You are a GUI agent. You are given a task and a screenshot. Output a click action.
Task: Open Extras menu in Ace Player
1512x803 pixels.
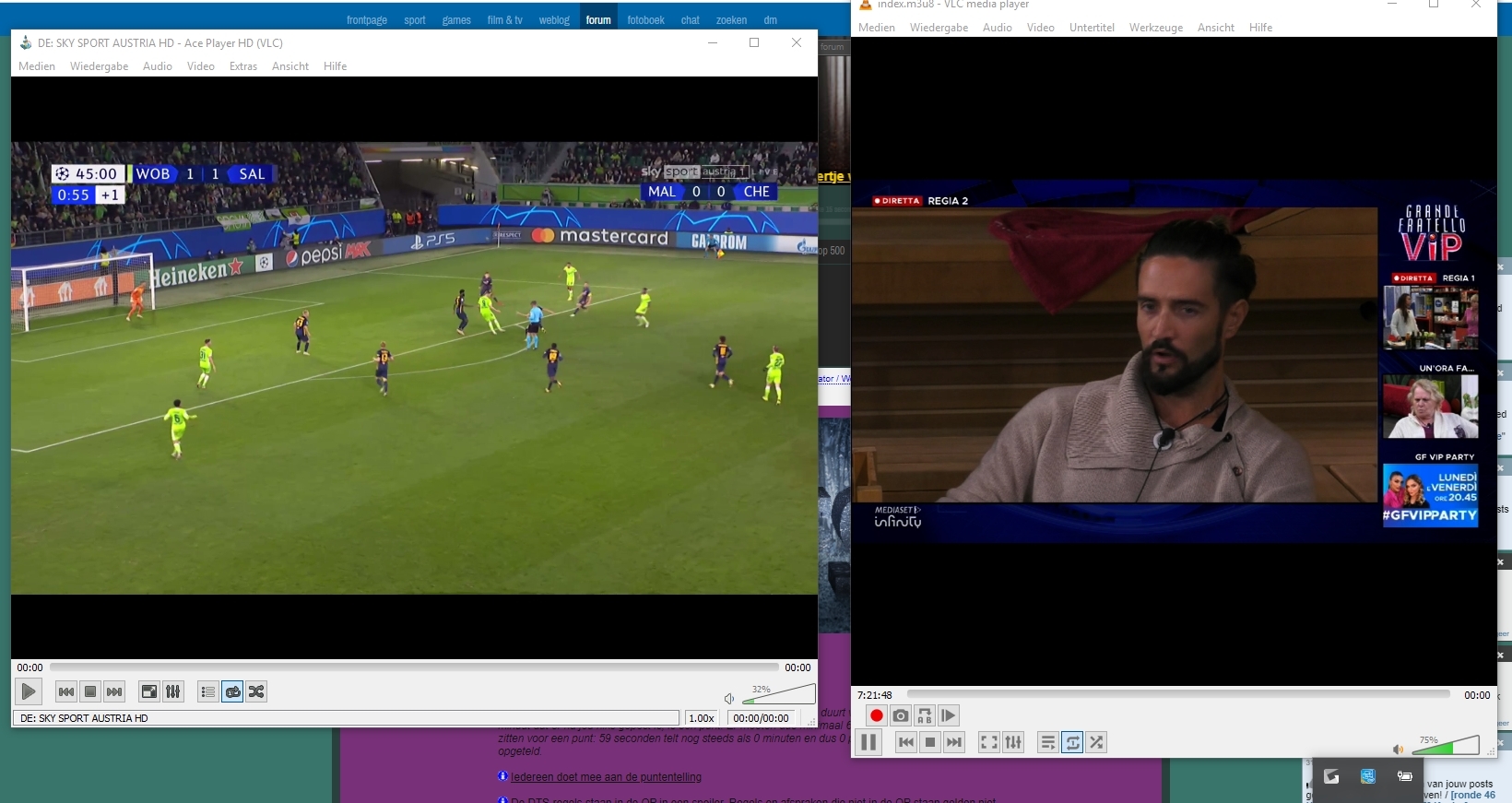(x=243, y=66)
